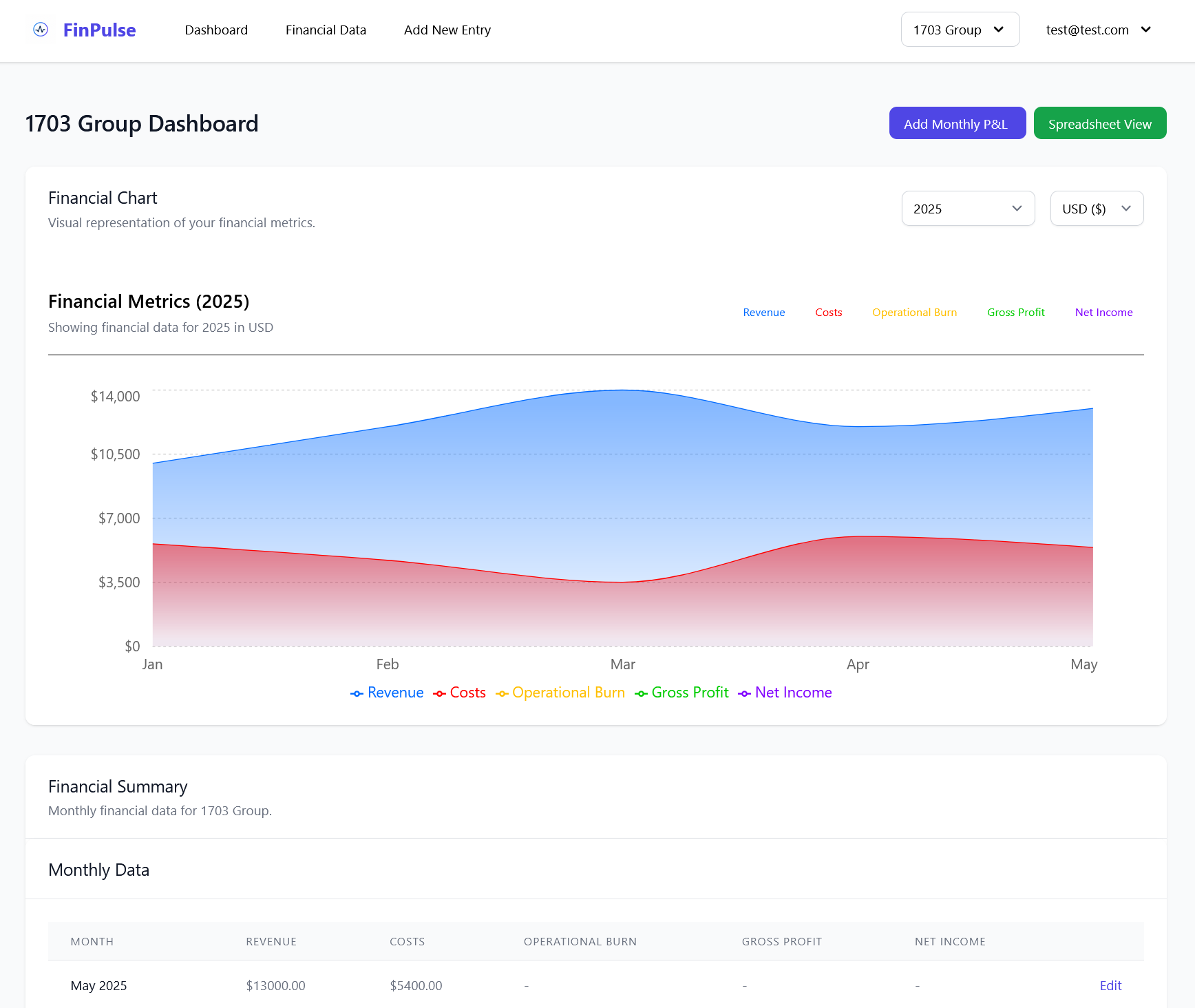Viewport: 1195px width, 1008px height.
Task: Edit the May 2025 row
Action: point(1110,985)
